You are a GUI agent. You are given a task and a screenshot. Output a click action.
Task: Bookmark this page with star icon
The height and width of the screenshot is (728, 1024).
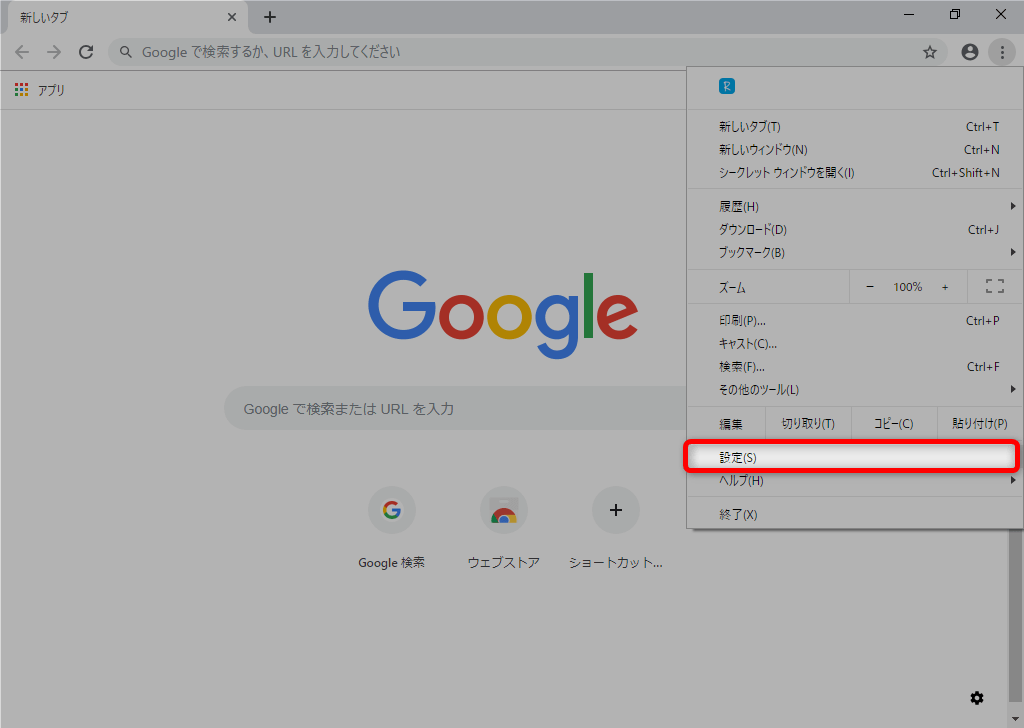click(x=929, y=52)
